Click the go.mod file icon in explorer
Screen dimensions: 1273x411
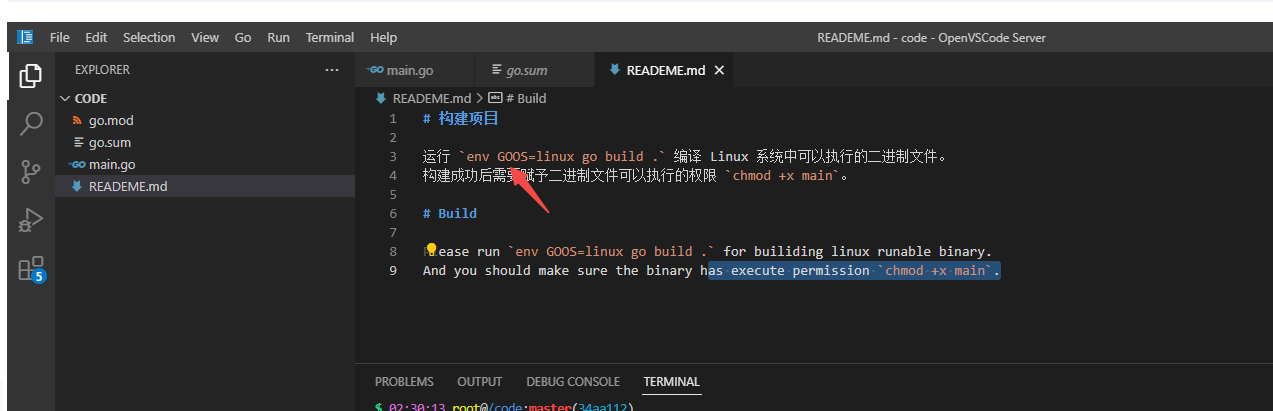pos(79,120)
